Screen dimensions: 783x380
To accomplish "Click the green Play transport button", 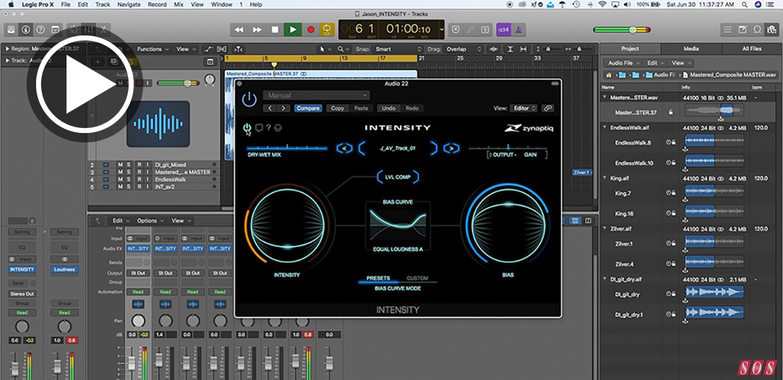I will [x=293, y=29].
